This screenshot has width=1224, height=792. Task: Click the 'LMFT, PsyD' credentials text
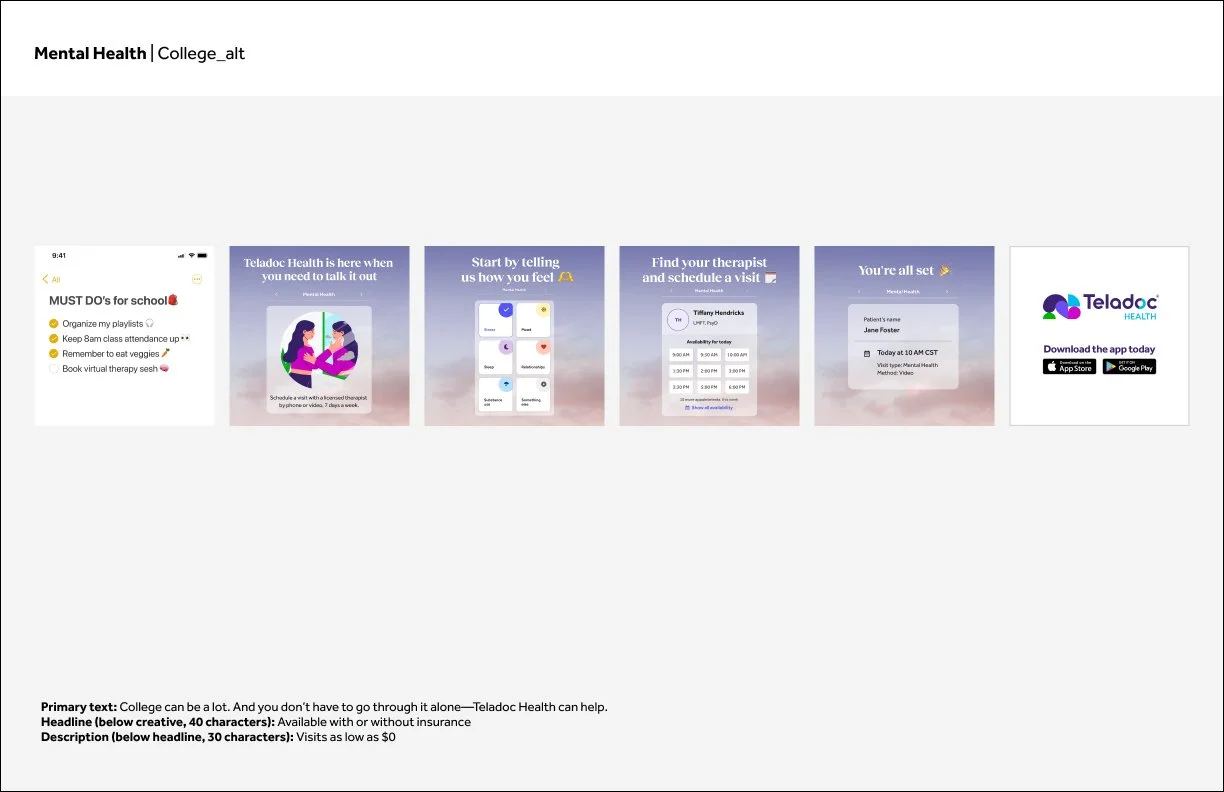point(706,323)
